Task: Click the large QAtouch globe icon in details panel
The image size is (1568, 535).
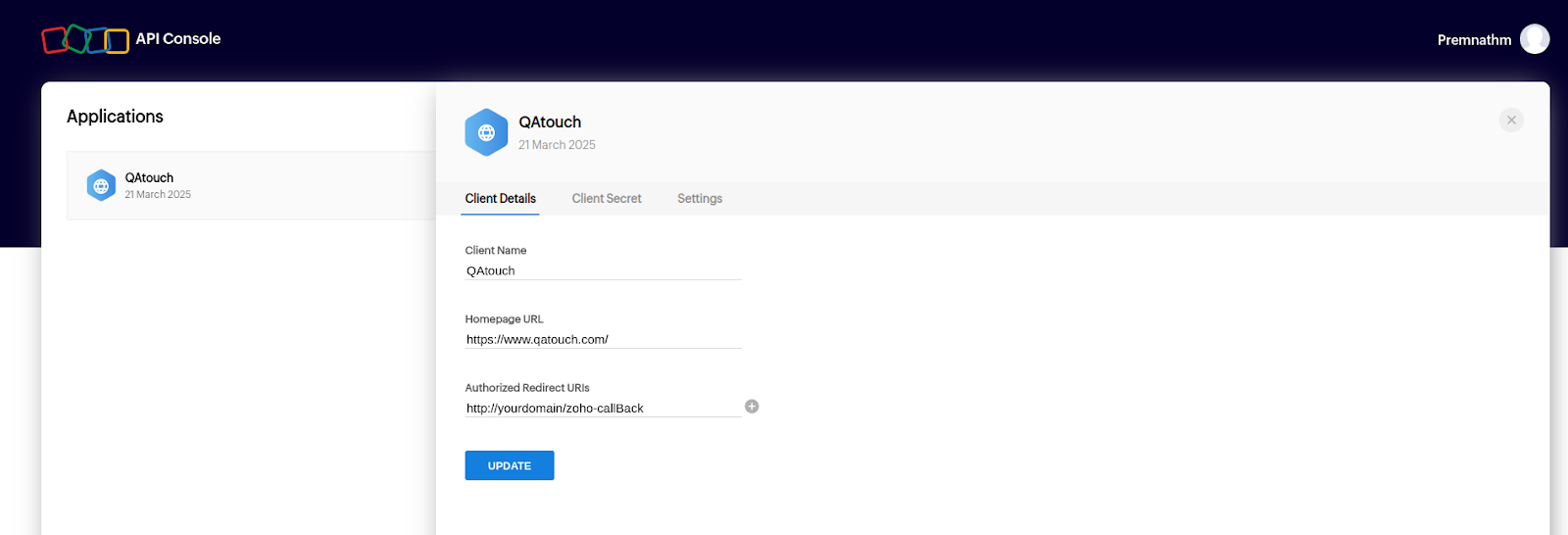Action: coord(486,132)
